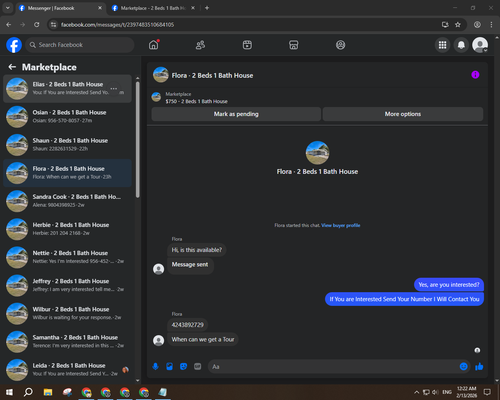The image size is (500, 400).
Task: Open Osian - 2 Beds 1 Bath House chat
Action: [67, 117]
